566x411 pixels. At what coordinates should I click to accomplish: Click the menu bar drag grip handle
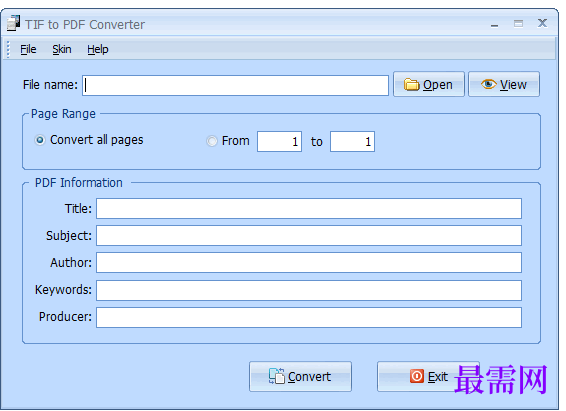tap(8, 49)
